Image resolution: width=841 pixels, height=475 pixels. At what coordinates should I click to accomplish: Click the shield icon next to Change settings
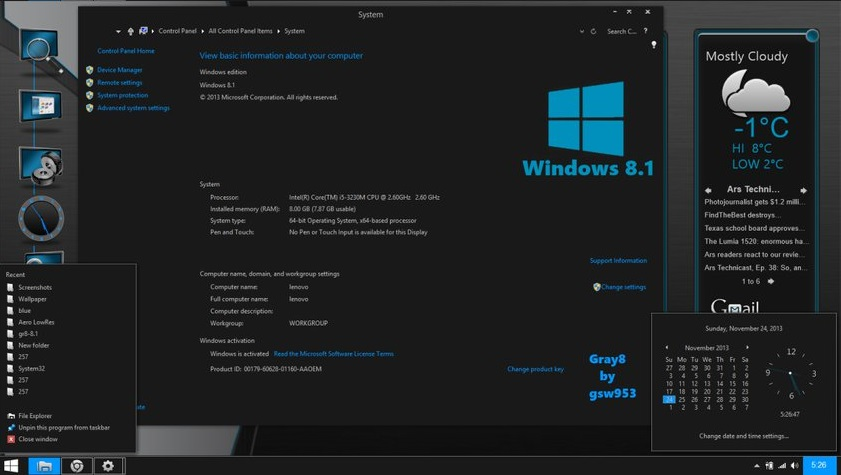(x=596, y=287)
